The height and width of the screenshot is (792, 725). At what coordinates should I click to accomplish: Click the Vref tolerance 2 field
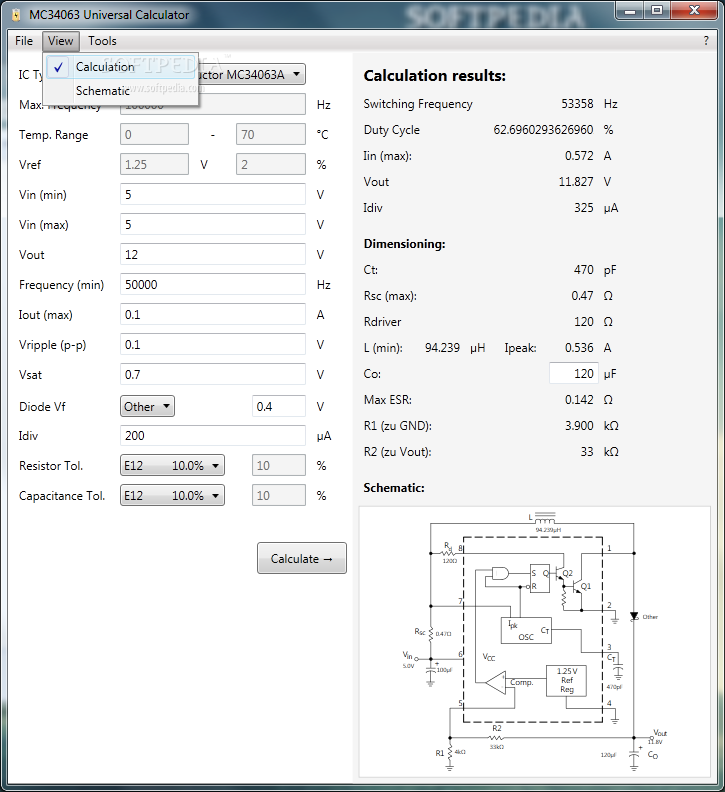pyautogui.click(x=271, y=165)
